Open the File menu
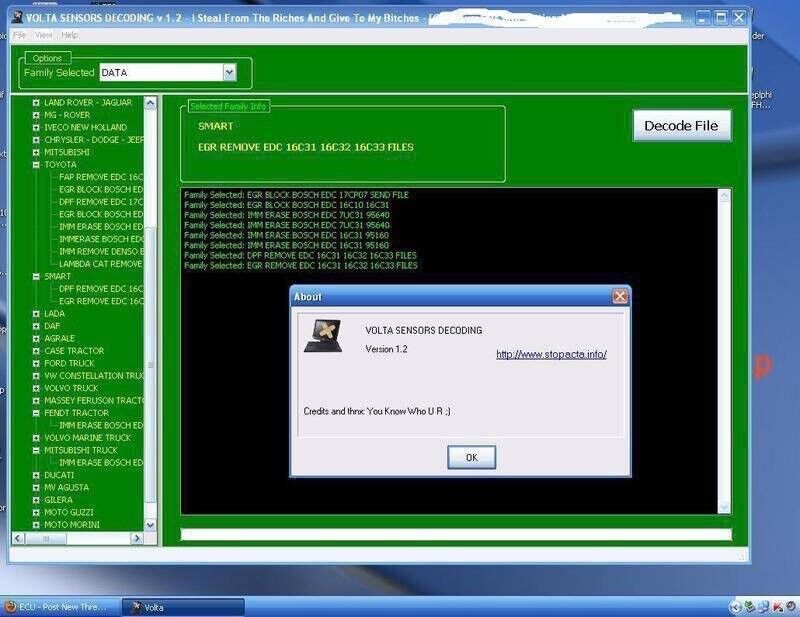The image size is (800, 617). pos(19,35)
